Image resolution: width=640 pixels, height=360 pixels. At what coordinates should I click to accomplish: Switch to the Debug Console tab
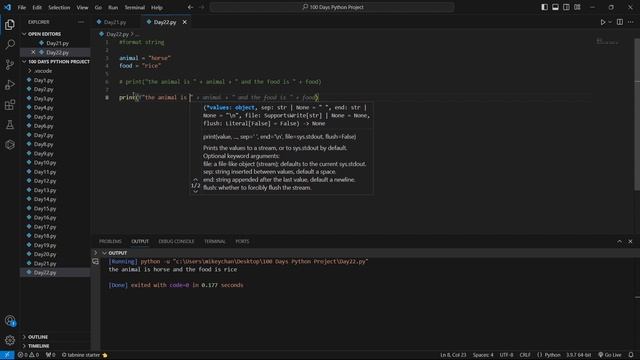176,241
